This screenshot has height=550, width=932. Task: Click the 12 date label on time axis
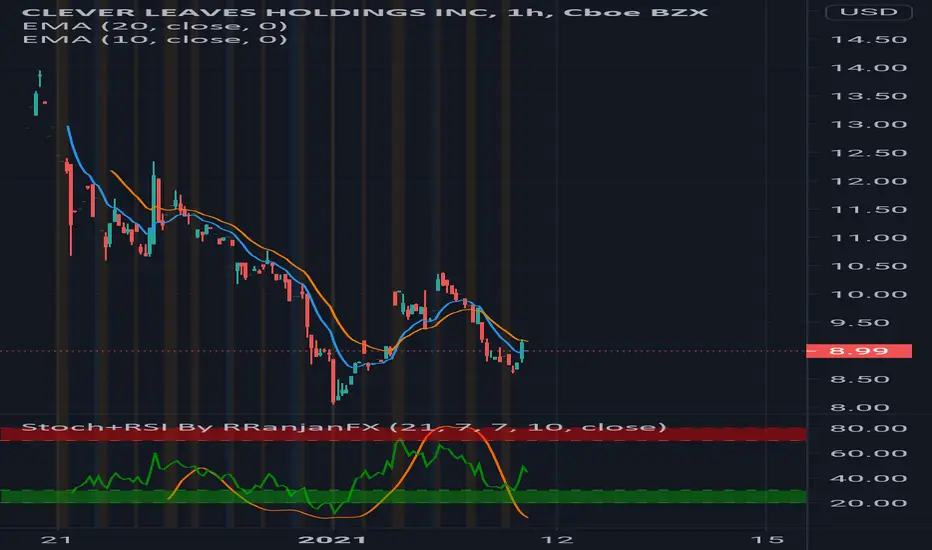click(x=558, y=540)
